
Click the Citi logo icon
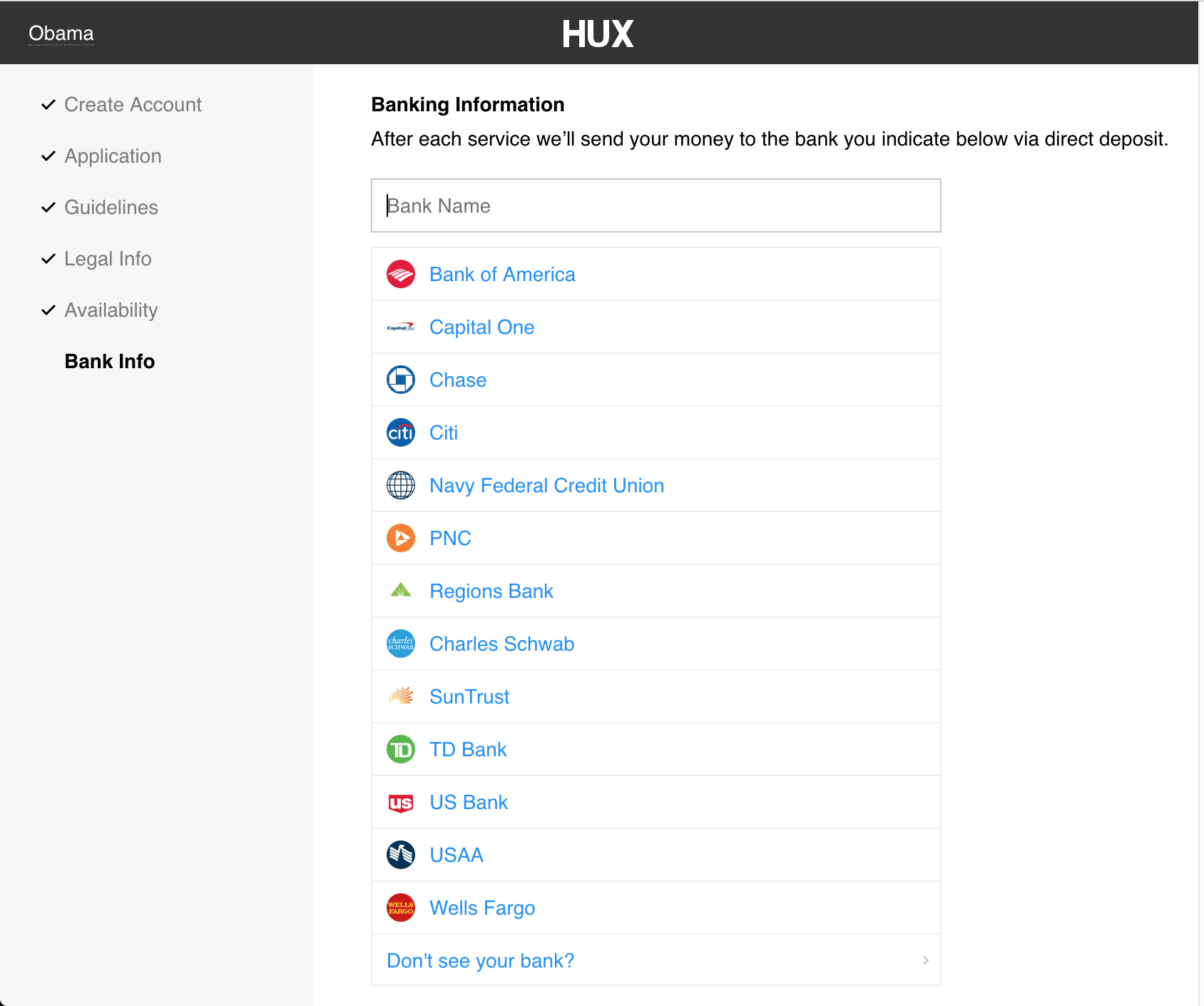[401, 432]
